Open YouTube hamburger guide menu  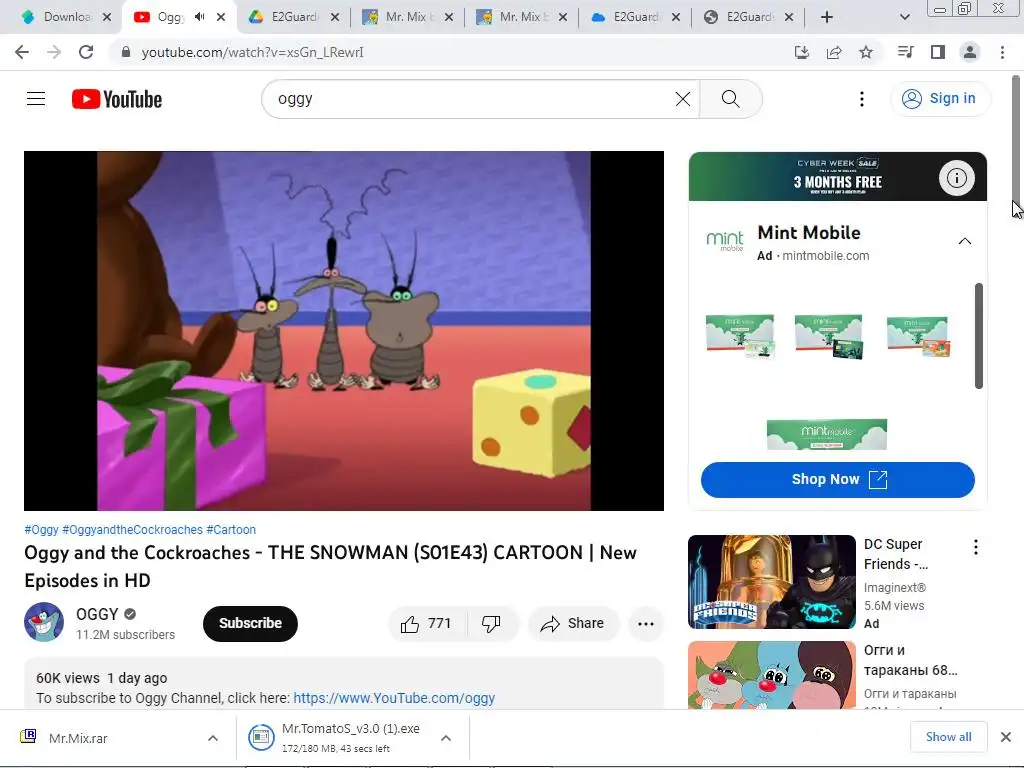tap(36, 99)
